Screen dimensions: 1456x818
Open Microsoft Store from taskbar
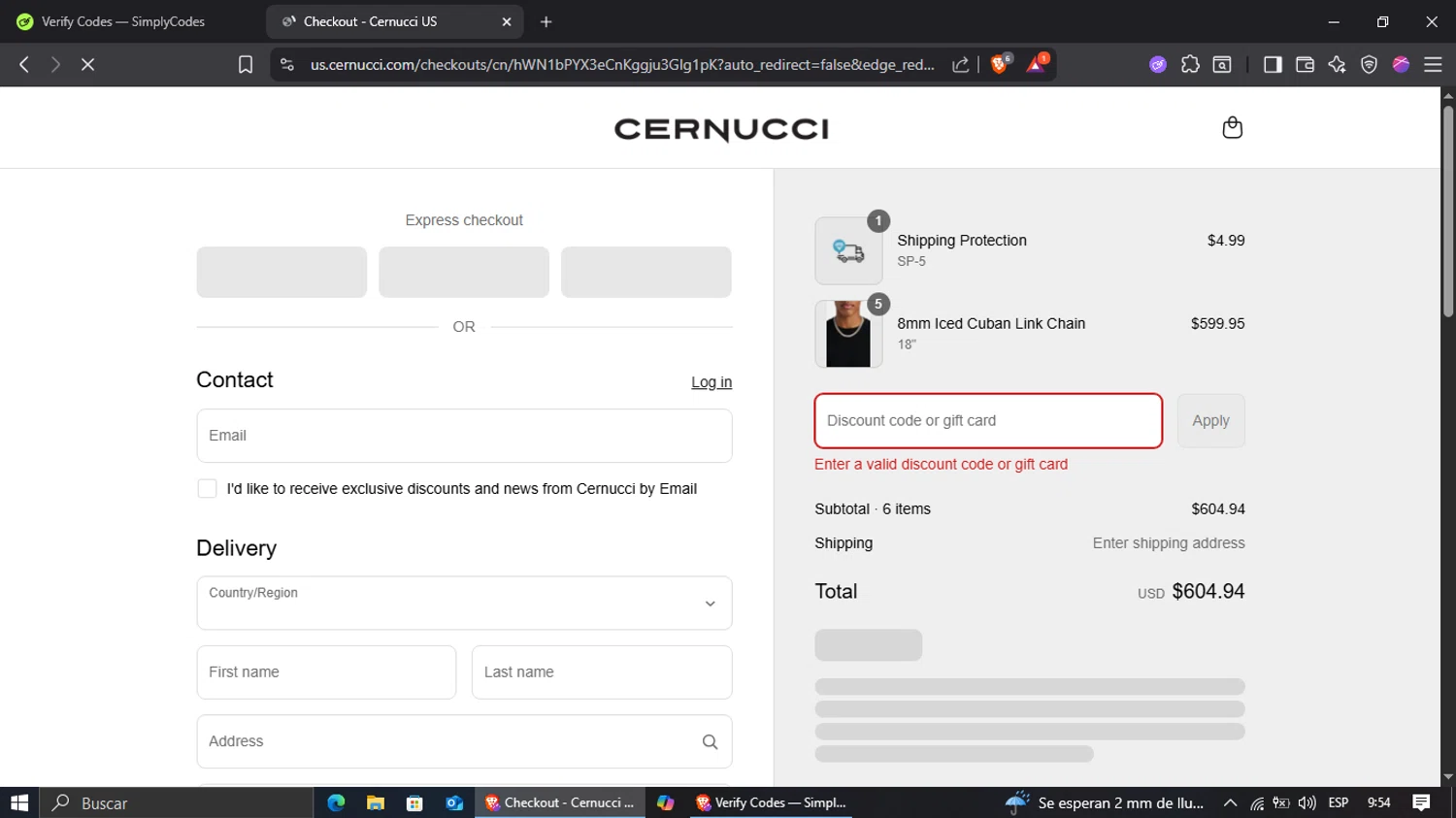point(414,802)
